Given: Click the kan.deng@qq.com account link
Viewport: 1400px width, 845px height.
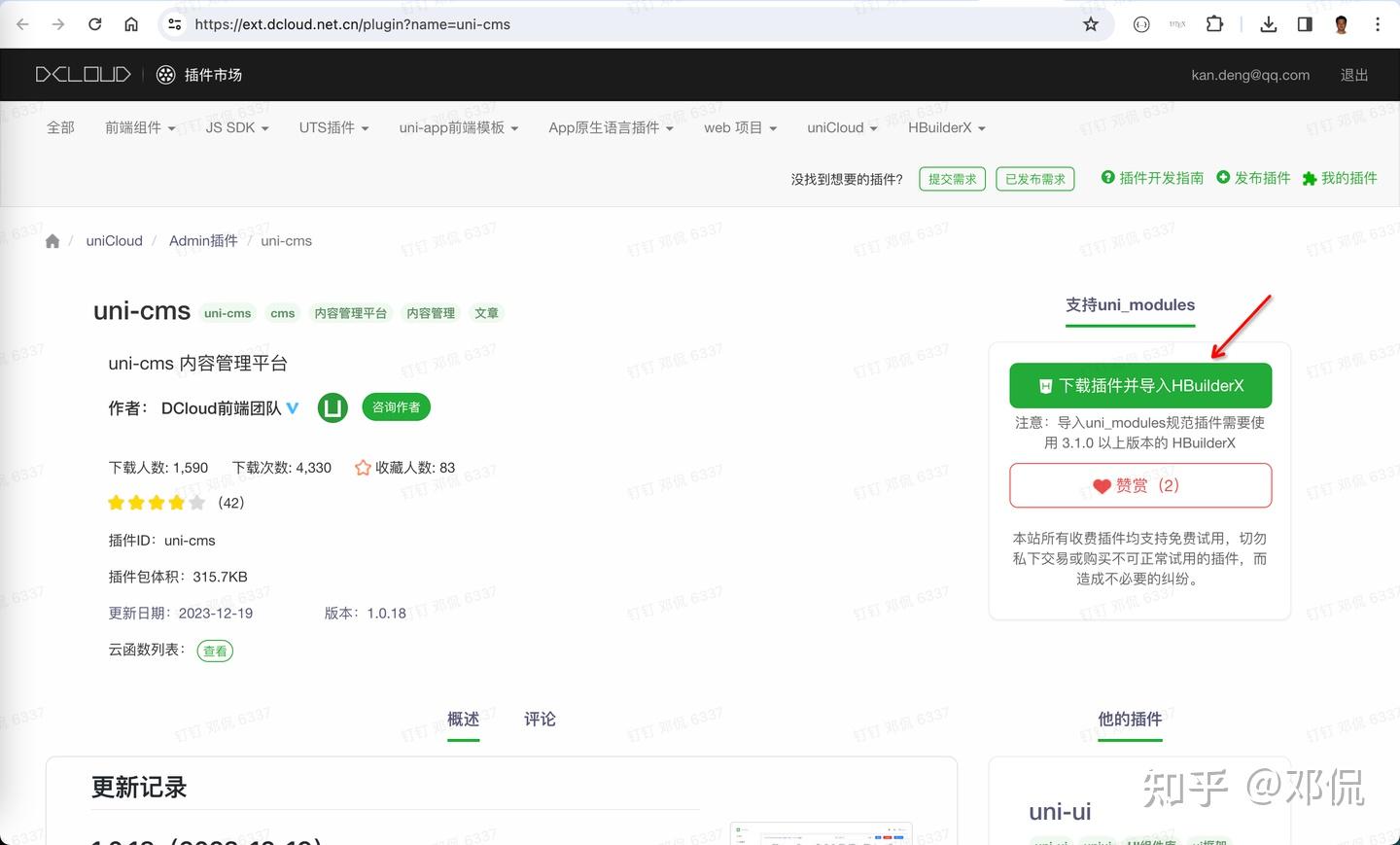Looking at the screenshot, I should (1250, 75).
